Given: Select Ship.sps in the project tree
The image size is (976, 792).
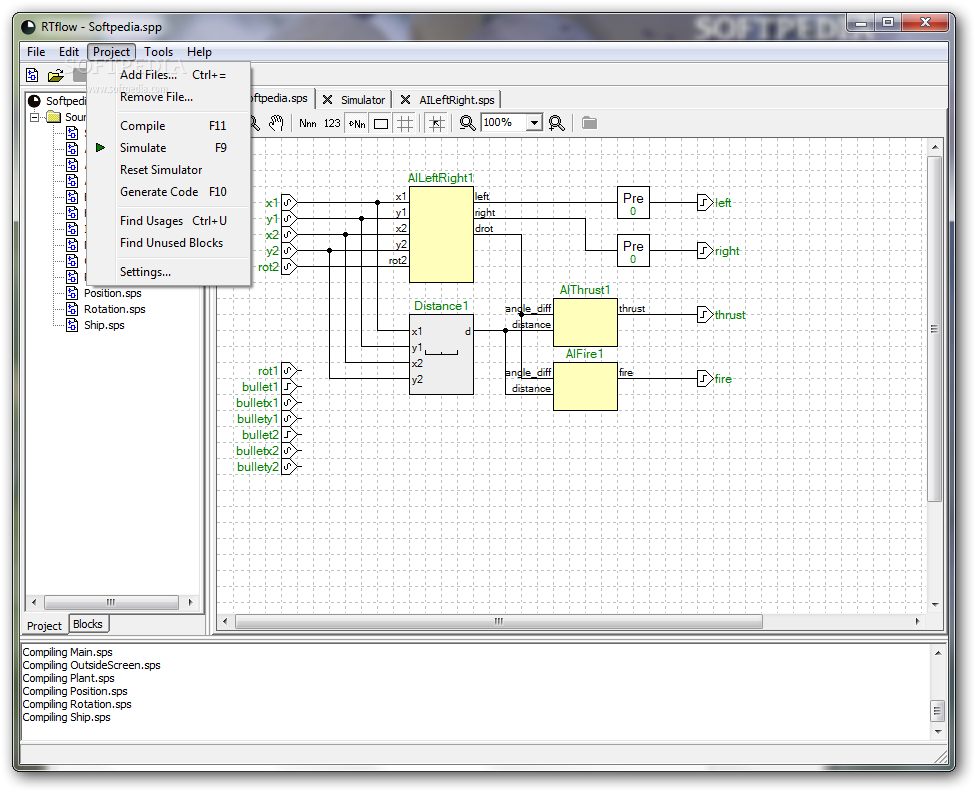Looking at the screenshot, I should coord(104,325).
